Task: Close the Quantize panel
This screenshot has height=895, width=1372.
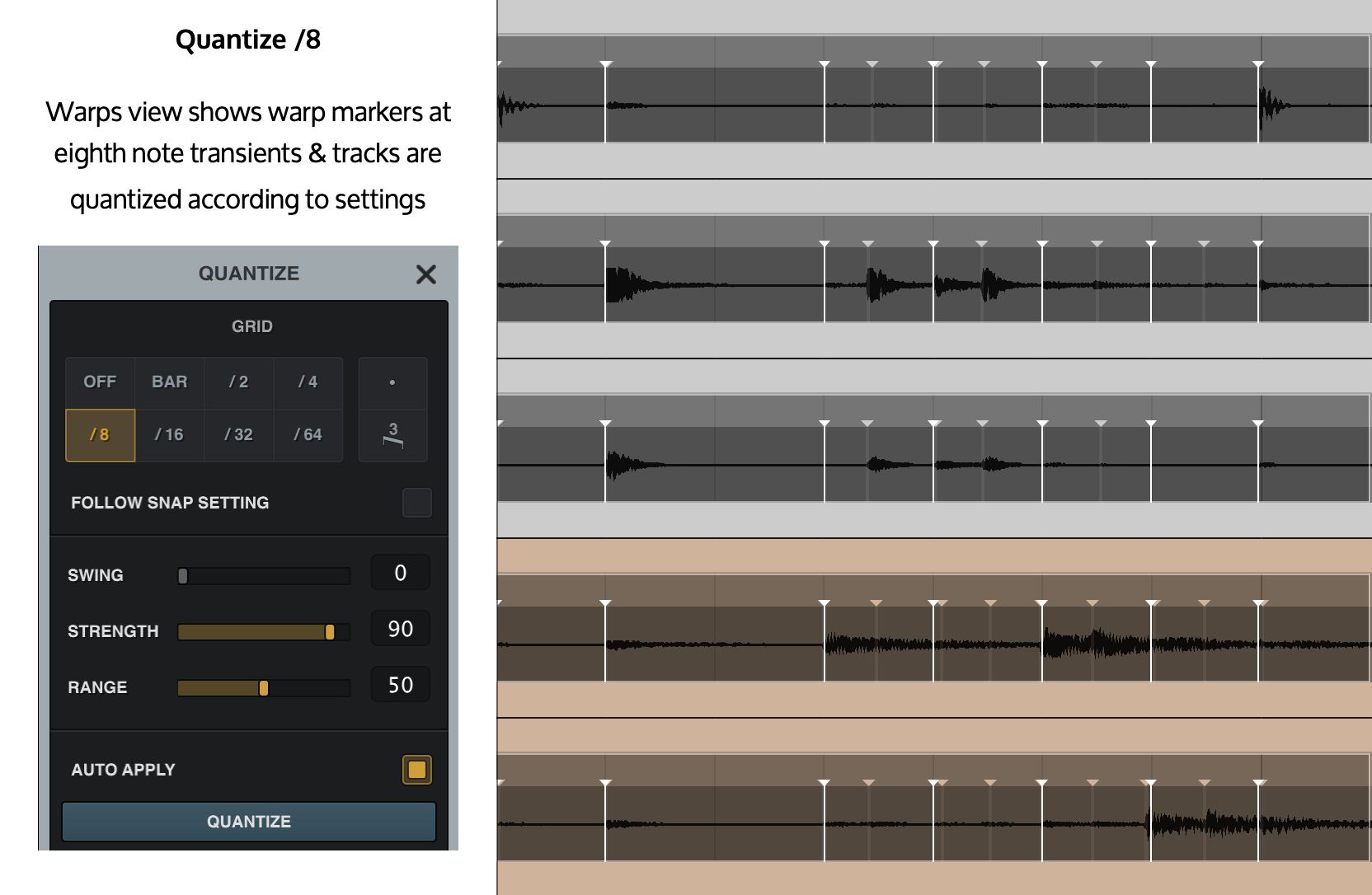Action: [426, 274]
